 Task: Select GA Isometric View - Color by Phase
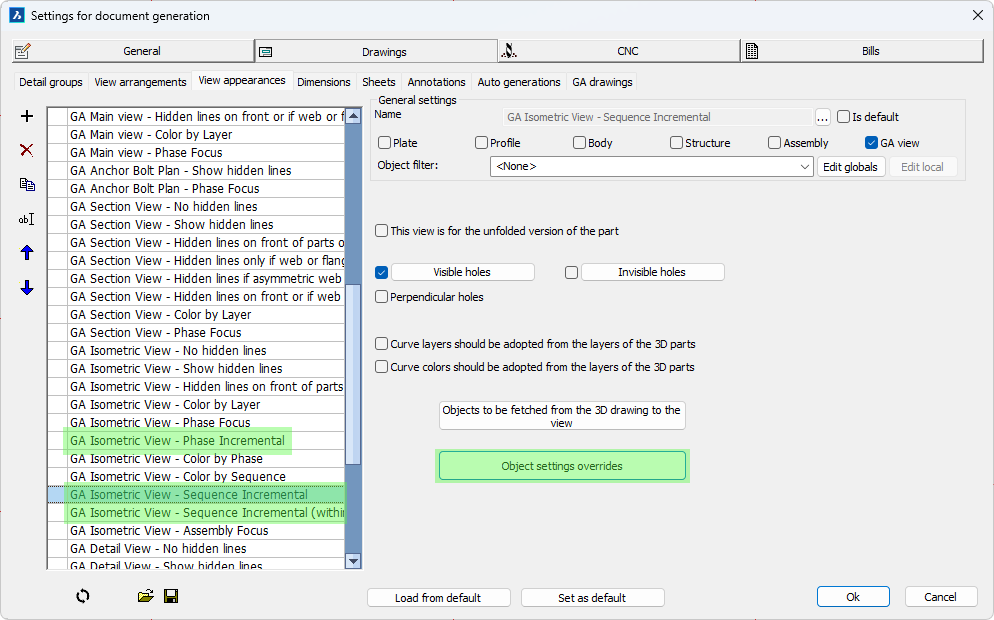click(166, 459)
